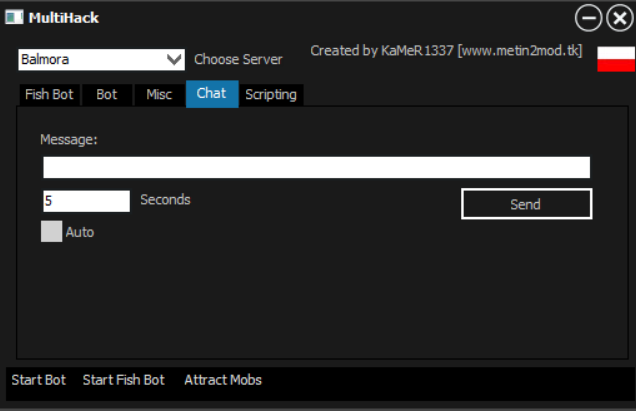
Task: Click Start Bot in bottom bar
Action: (39, 380)
